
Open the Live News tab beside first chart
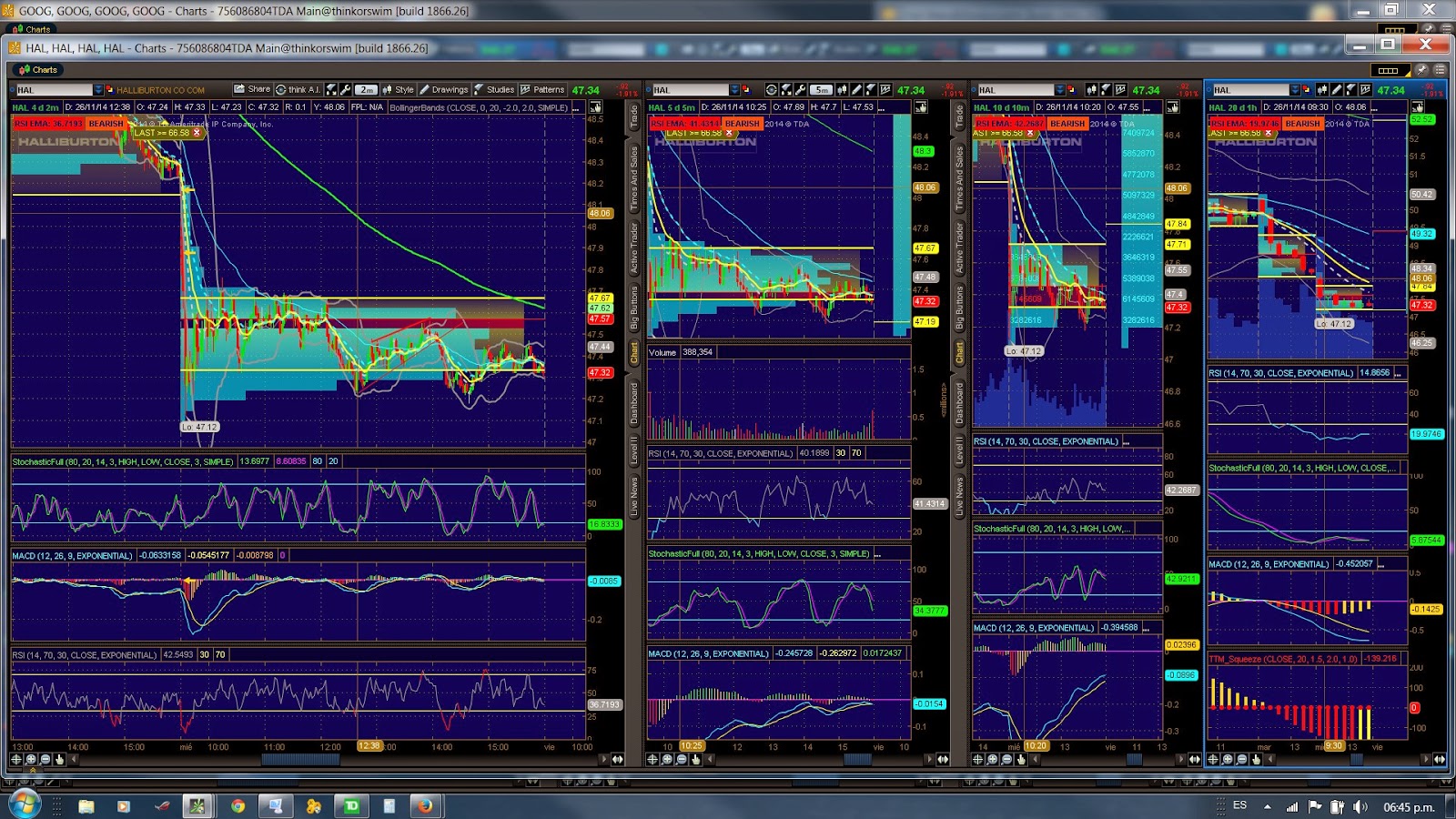click(634, 498)
